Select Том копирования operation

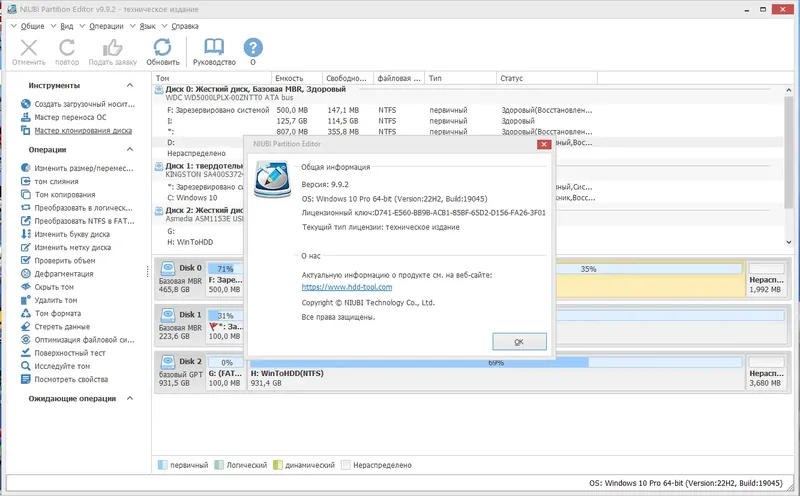(58, 194)
